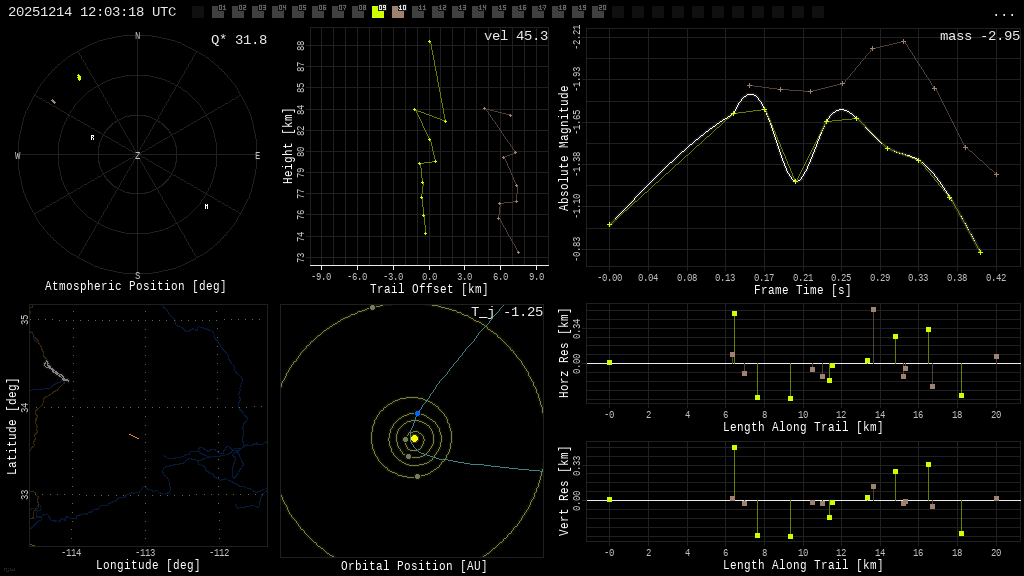Image resolution: width=1024 pixels, height=576 pixels.
Task: Select station box 01 in the top strip
Action: [218, 12]
